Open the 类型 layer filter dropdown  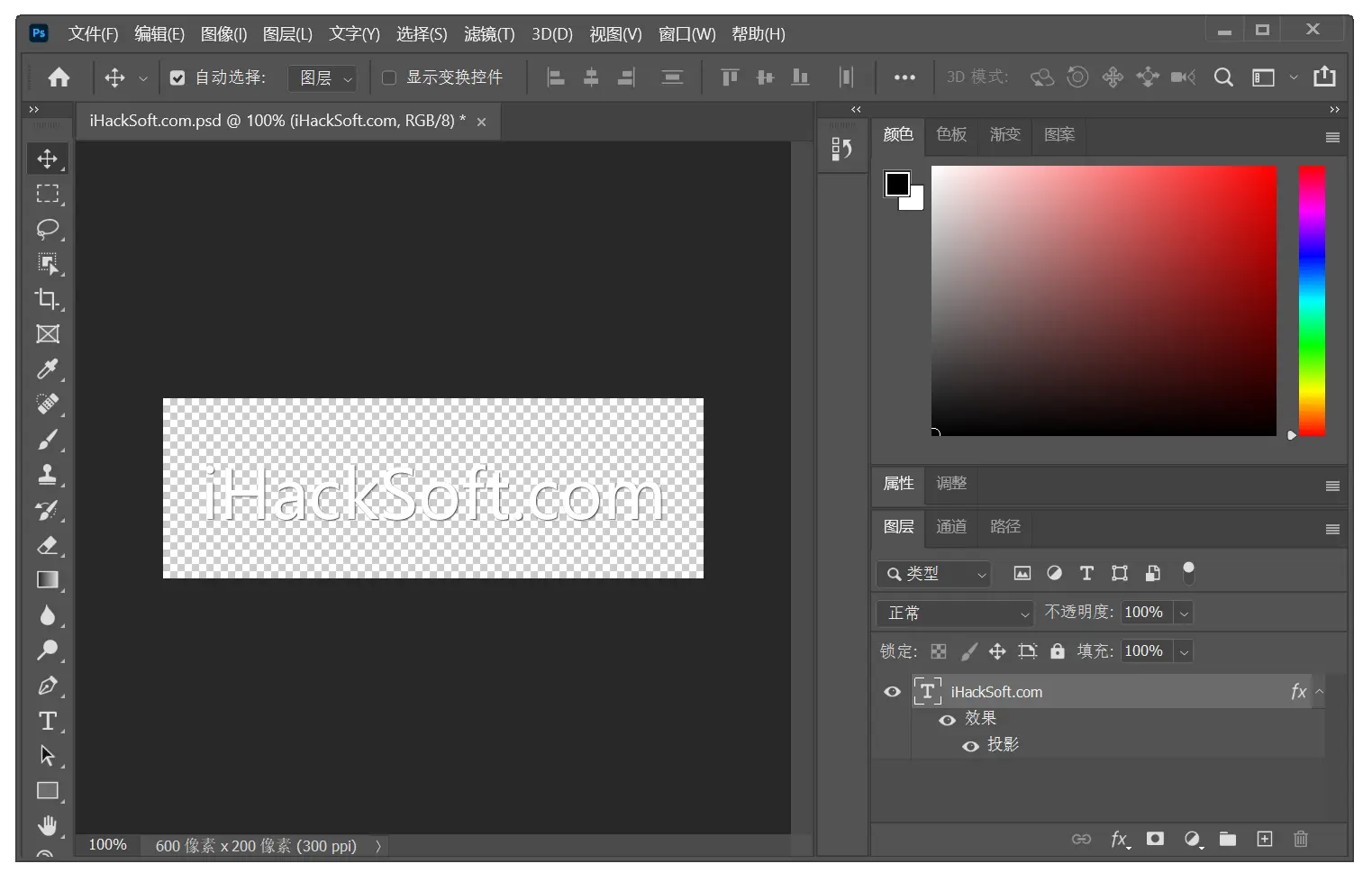point(933,574)
